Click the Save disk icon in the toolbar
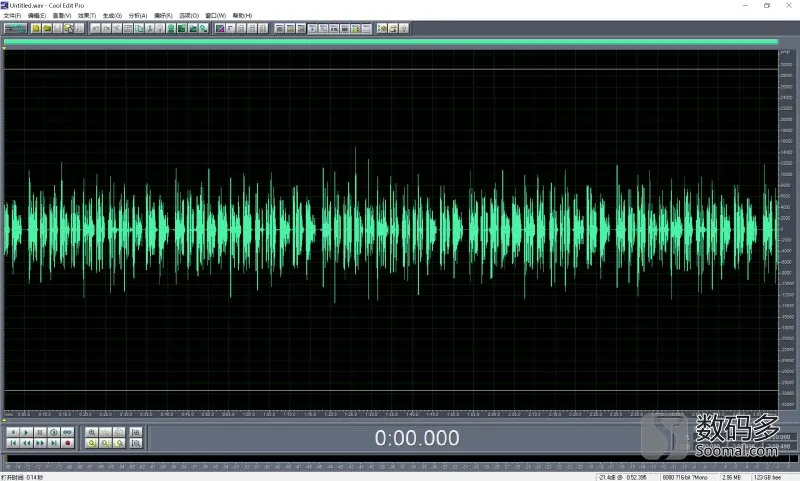This screenshot has height=481, width=800. click(58, 29)
